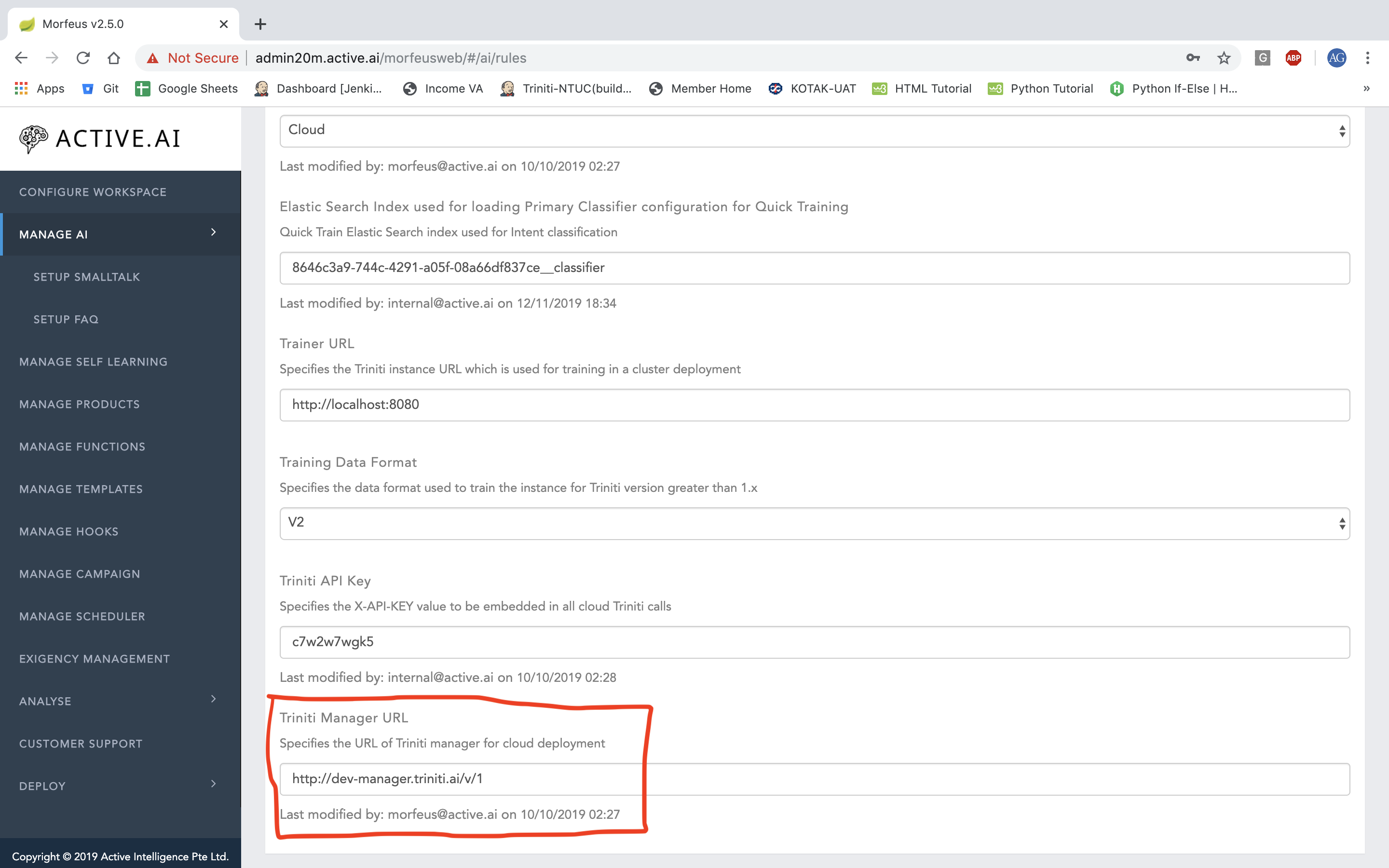
Task: Click the Trainer URL input field
Action: pyautogui.click(x=814, y=405)
